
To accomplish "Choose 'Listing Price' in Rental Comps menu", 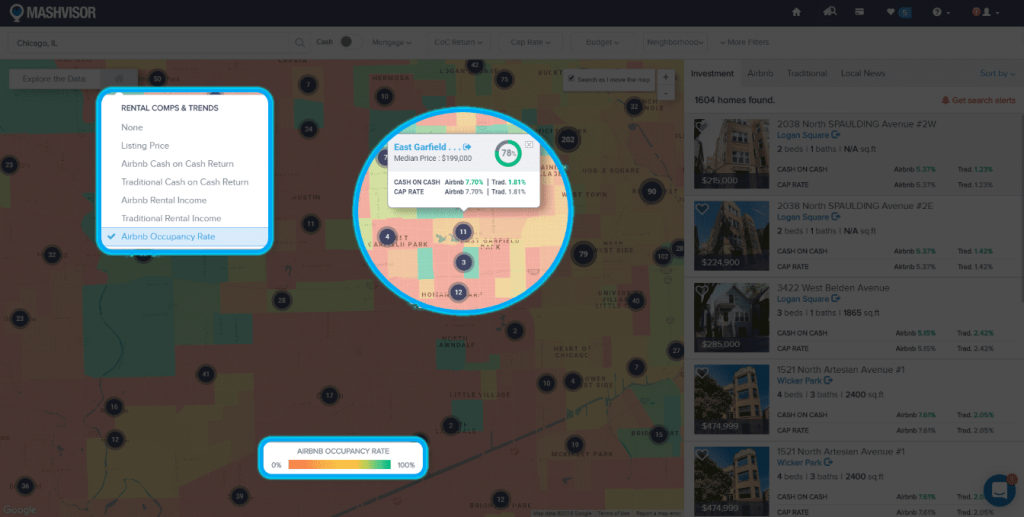I will click(145, 145).
